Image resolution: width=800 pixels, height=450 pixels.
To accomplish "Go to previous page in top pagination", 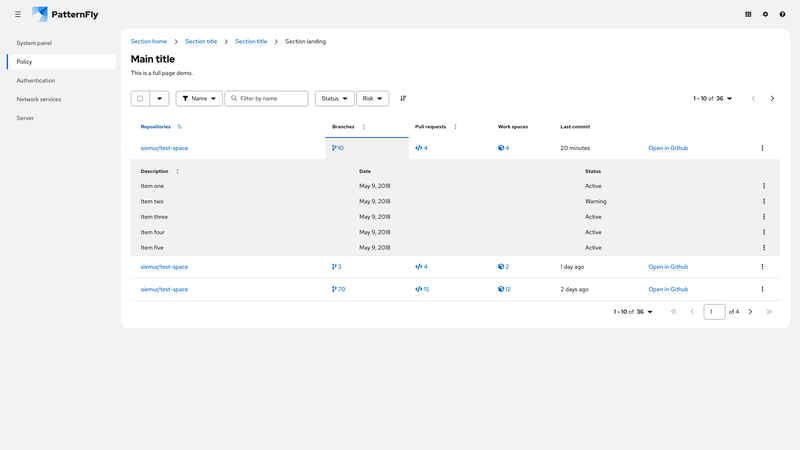I will click(754, 98).
